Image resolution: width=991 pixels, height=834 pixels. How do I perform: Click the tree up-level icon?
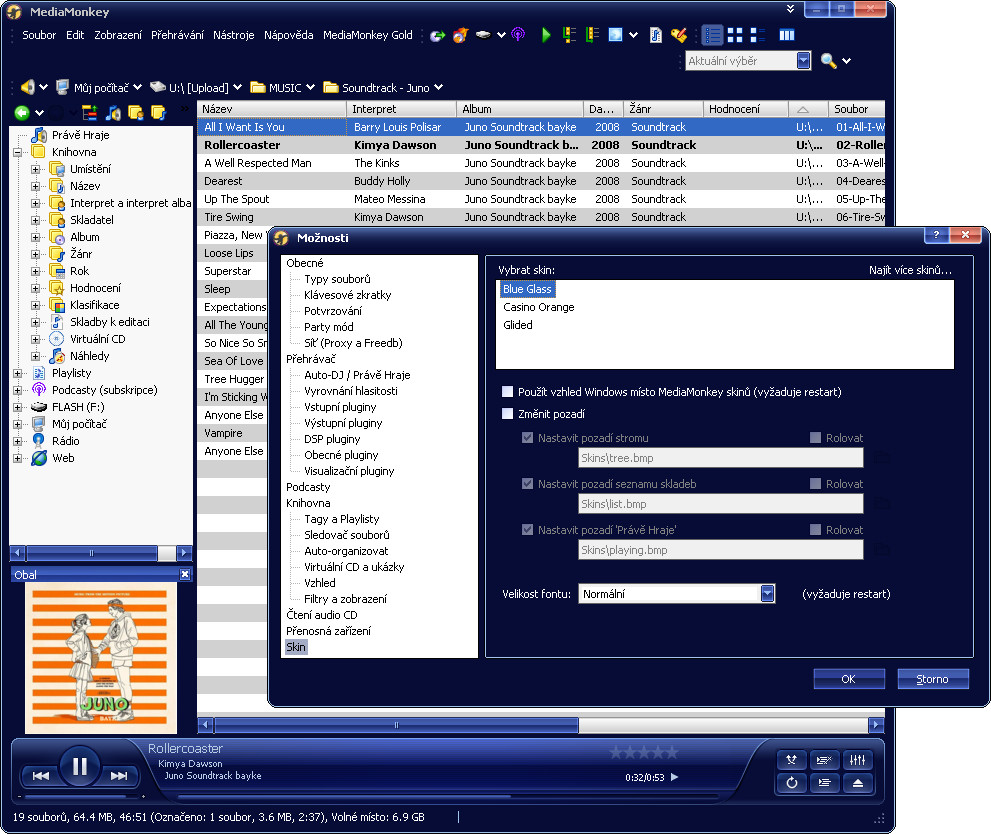[x=90, y=112]
